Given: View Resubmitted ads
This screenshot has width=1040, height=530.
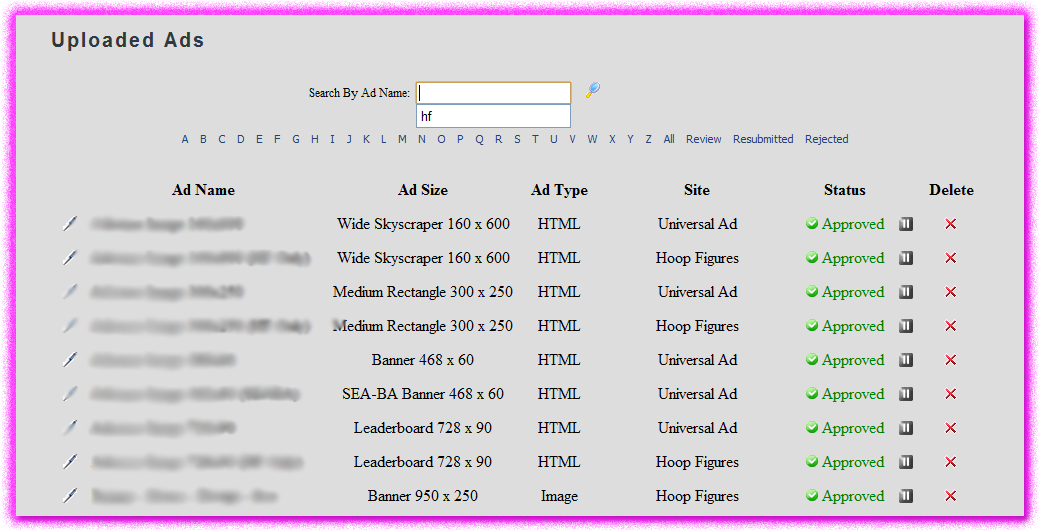Looking at the screenshot, I should click(x=763, y=139).
